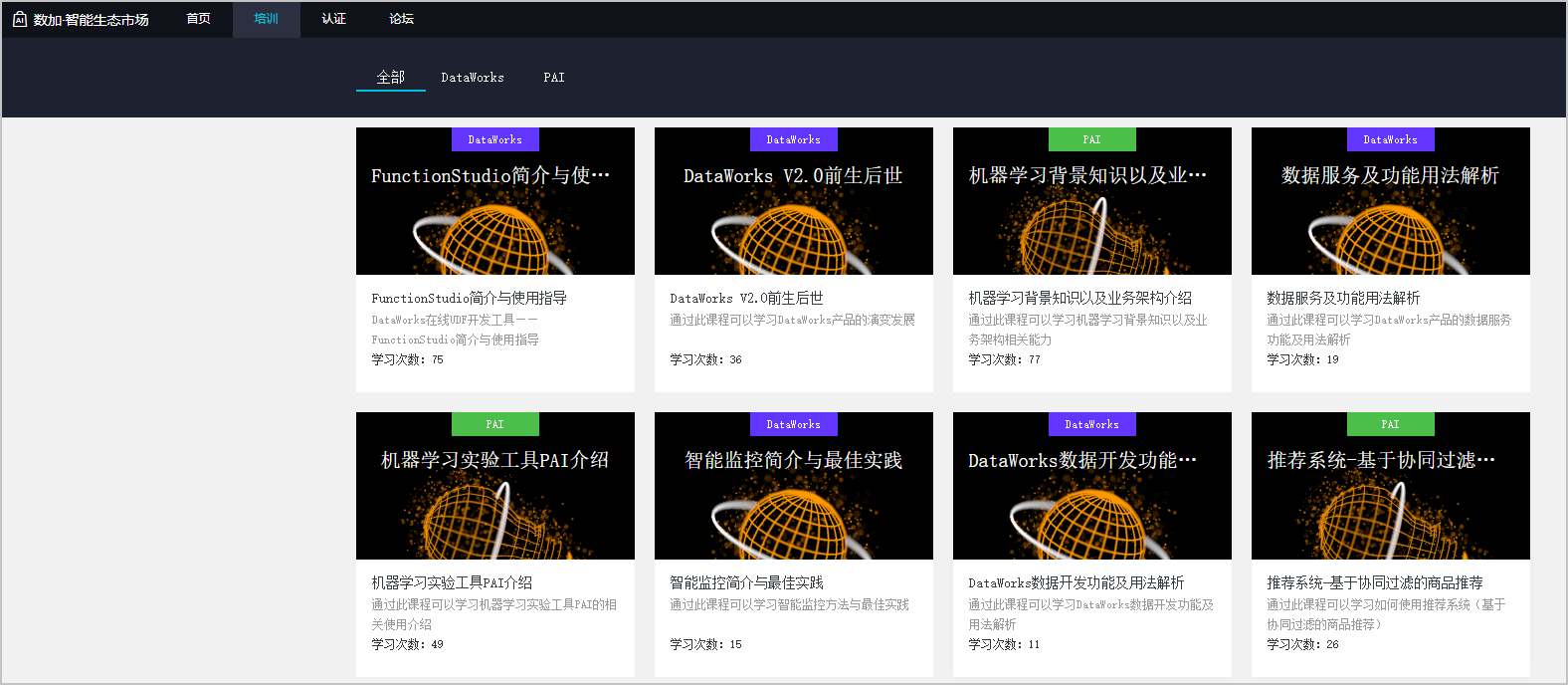The height and width of the screenshot is (685, 1568).
Task: Open DataWorks数据开发功能… course thumbnail
Action: click(x=1092, y=486)
